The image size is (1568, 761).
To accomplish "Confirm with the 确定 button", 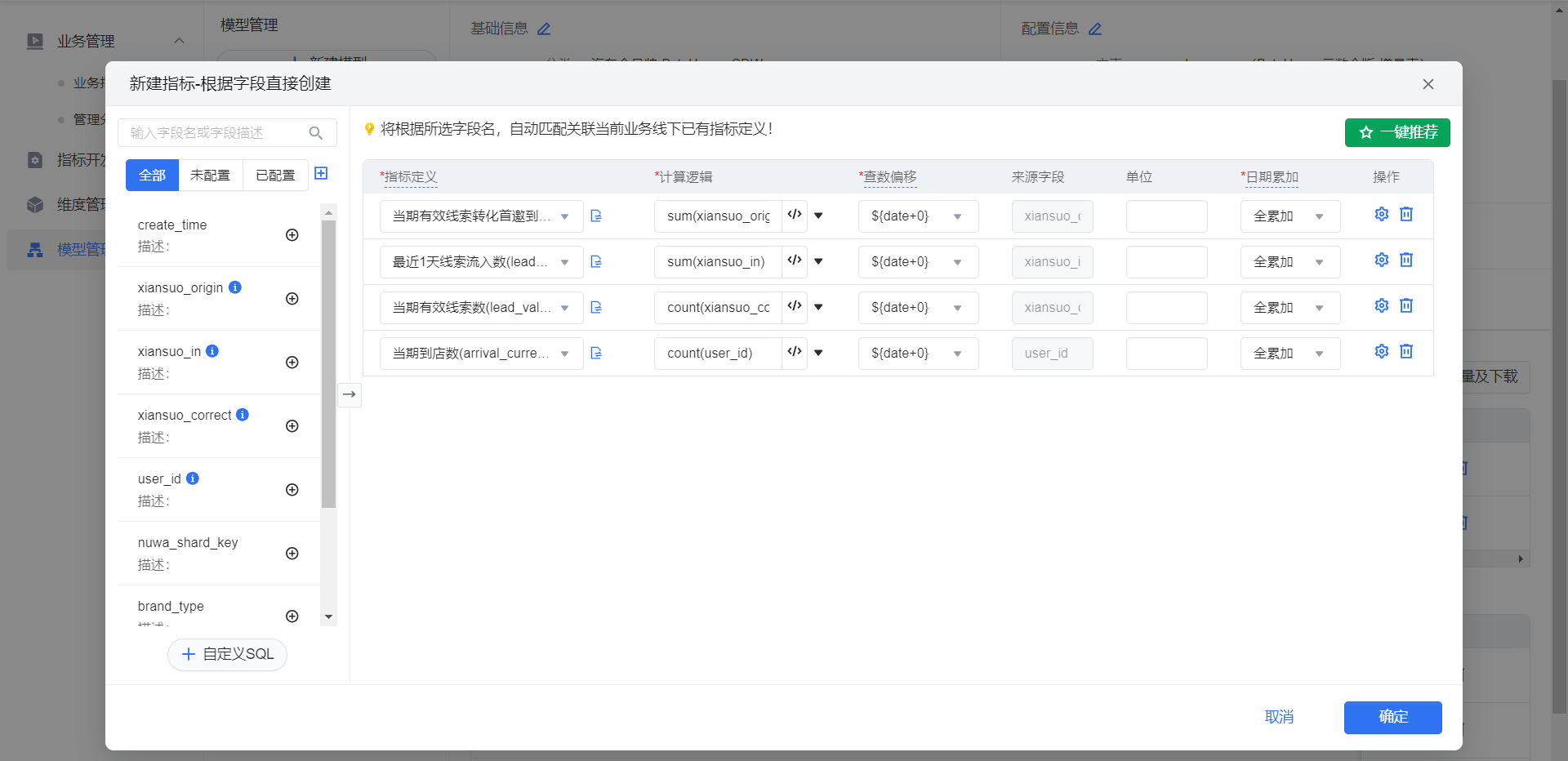I will pos(1393,717).
